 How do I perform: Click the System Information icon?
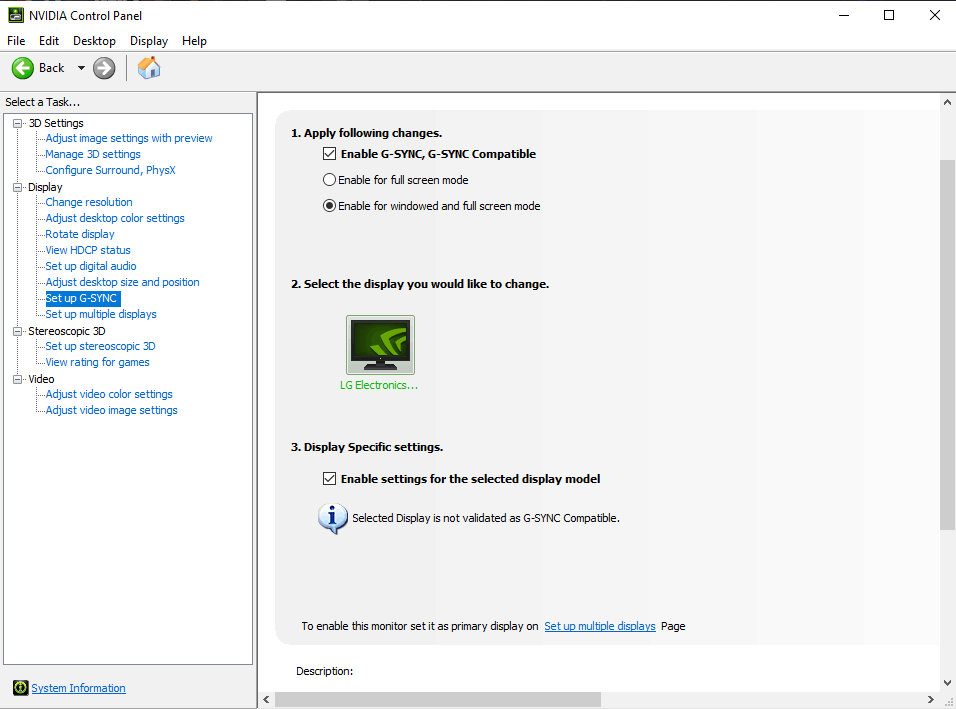pyautogui.click(x=20, y=688)
